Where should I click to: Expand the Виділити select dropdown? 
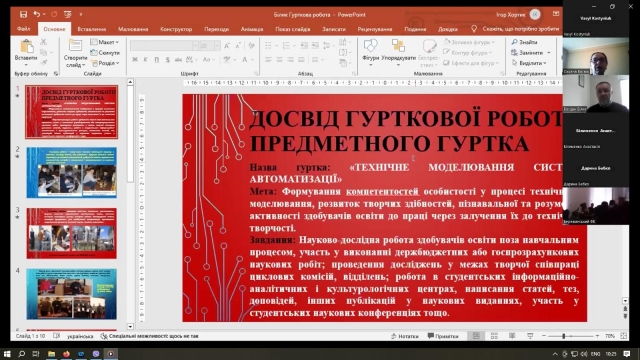tap(529, 63)
